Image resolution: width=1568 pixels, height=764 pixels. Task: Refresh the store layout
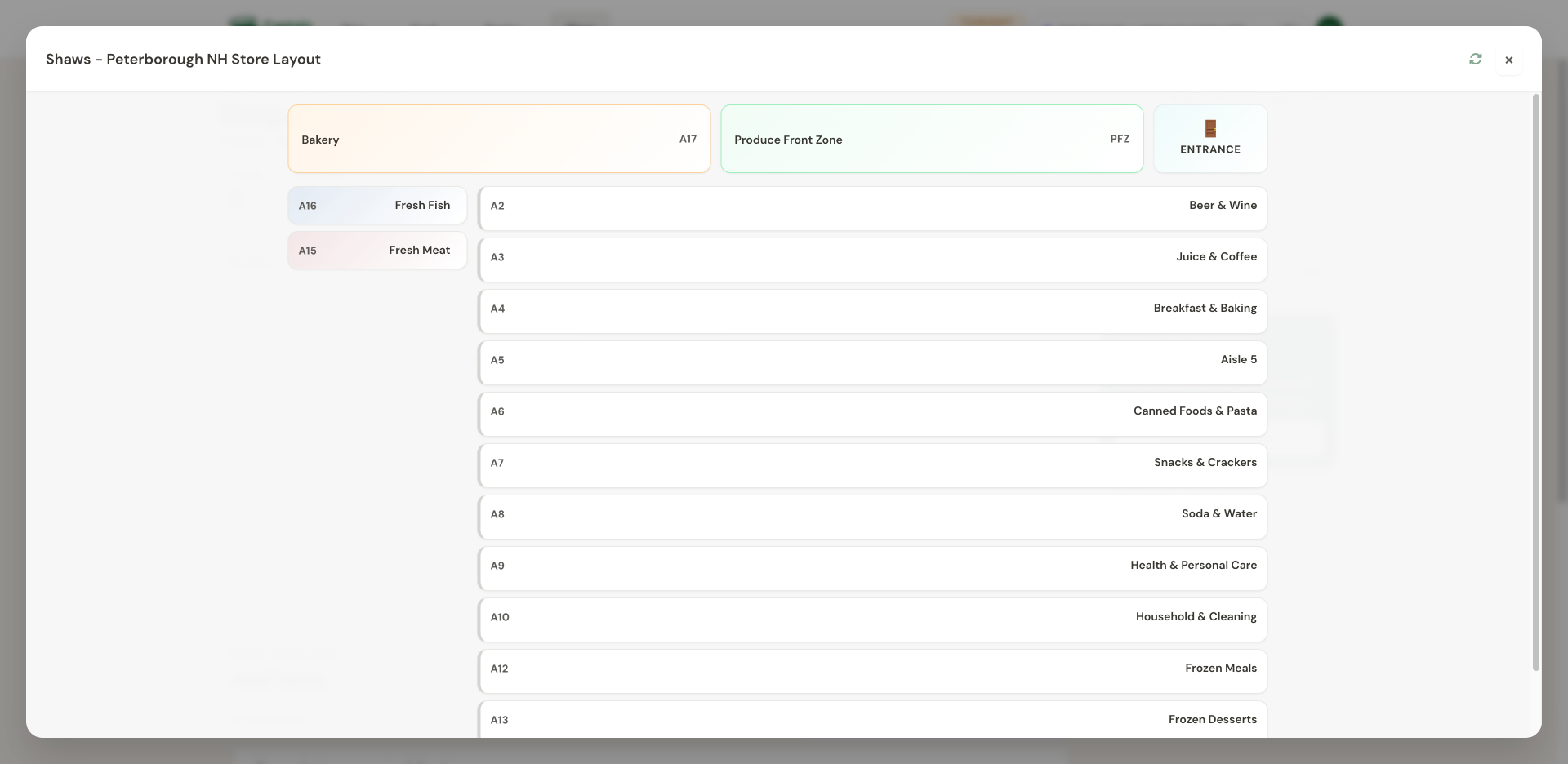[1475, 59]
